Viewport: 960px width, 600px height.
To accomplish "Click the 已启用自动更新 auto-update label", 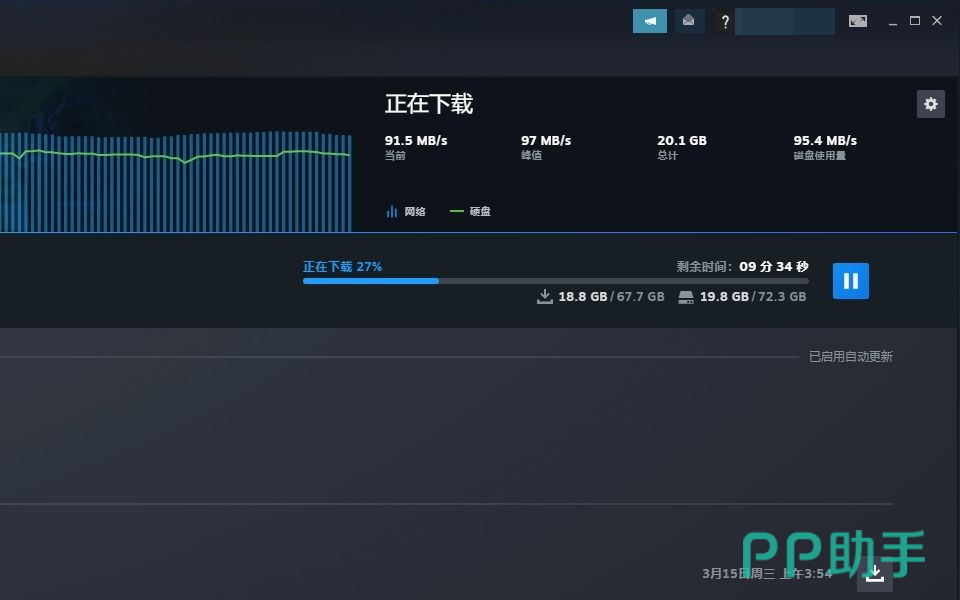I will click(850, 357).
